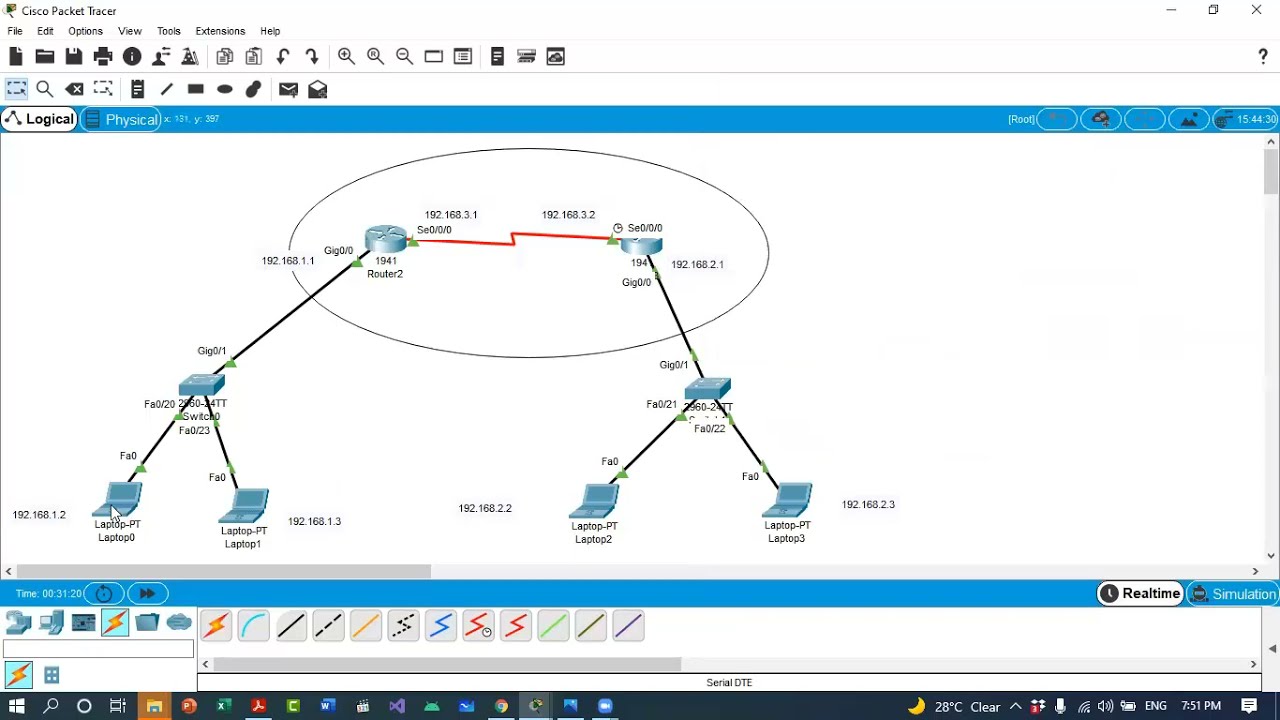The image size is (1280, 720).
Task: Add a Simple PDU envelope
Action: (288, 89)
